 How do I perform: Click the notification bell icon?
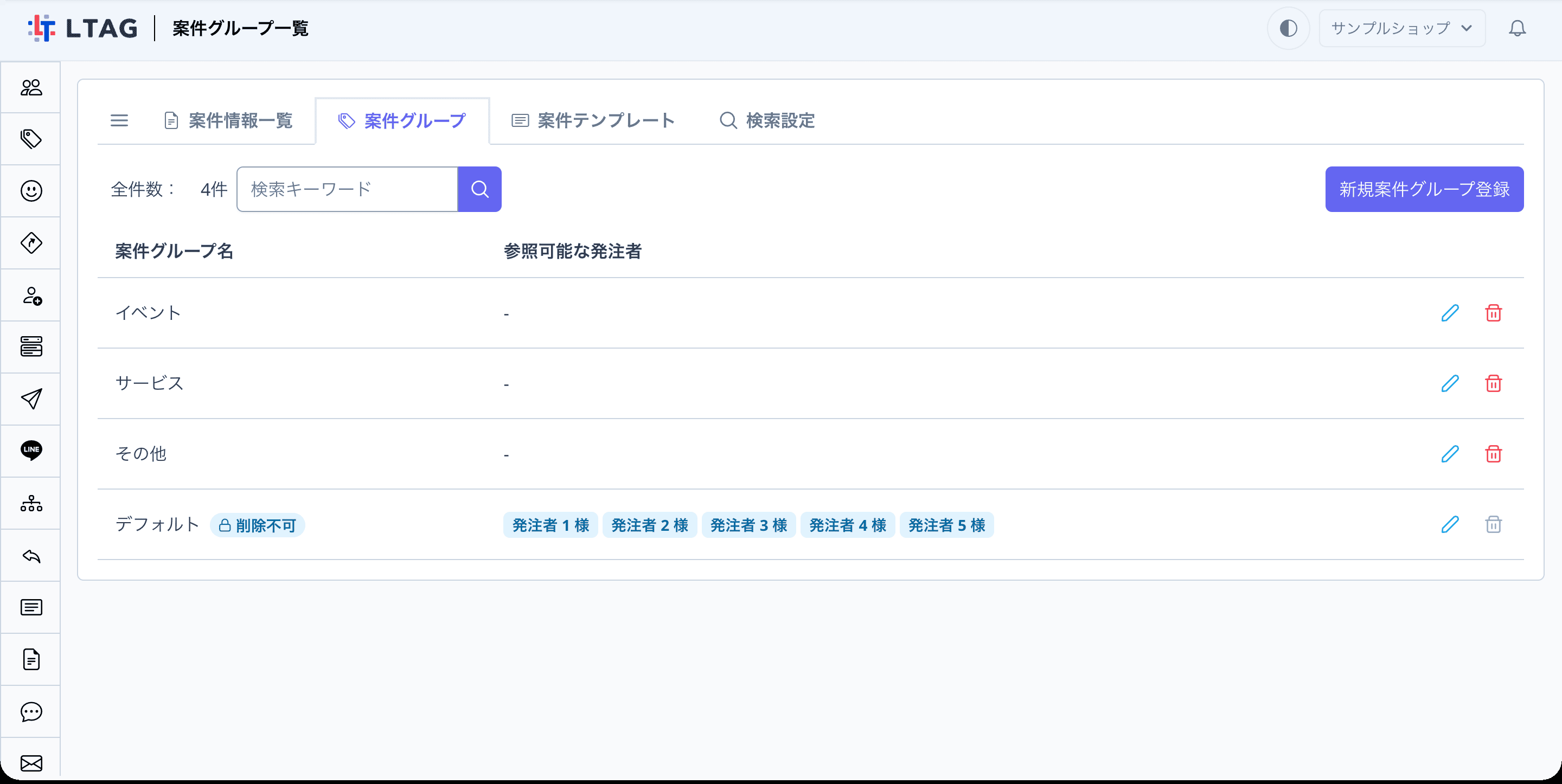[x=1517, y=29]
